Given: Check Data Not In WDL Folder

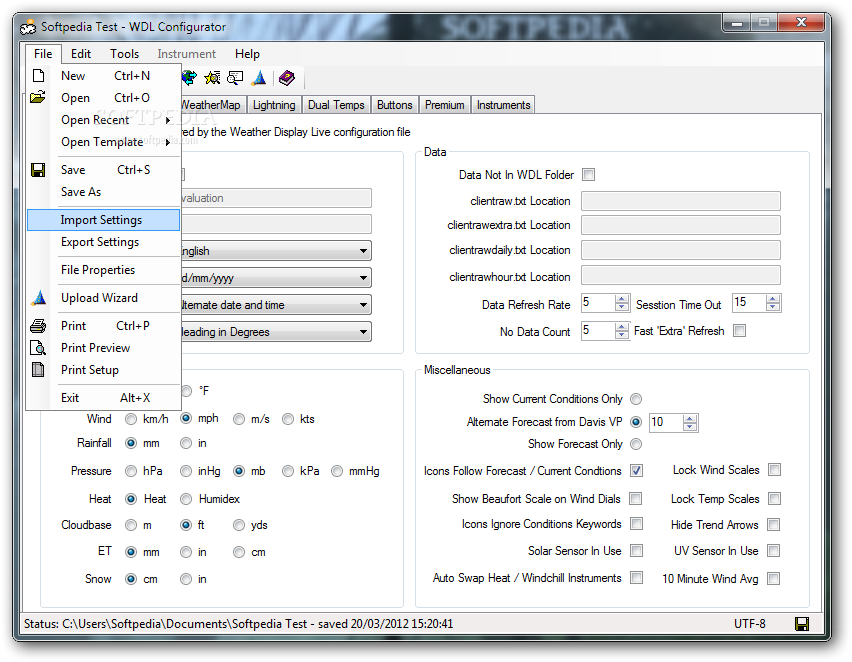Looking at the screenshot, I should 588,174.
